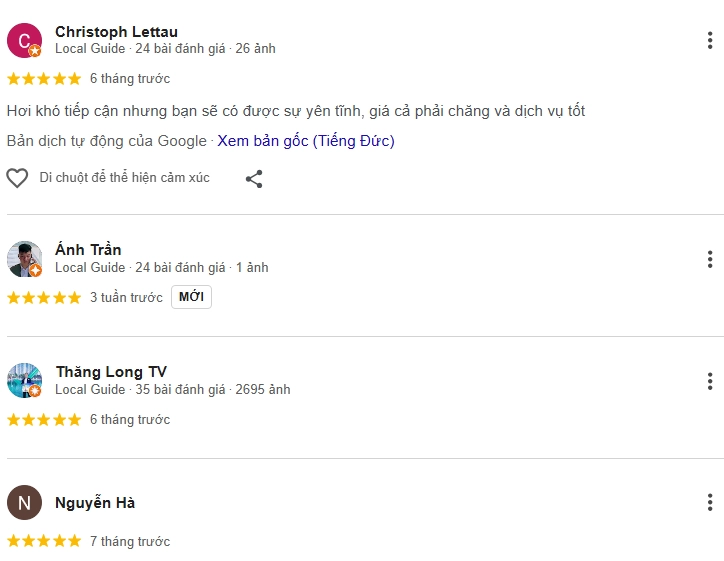
Task: Open Nguyễn Hà reviewer name link
Action: pyautogui.click(x=95, y=502)
